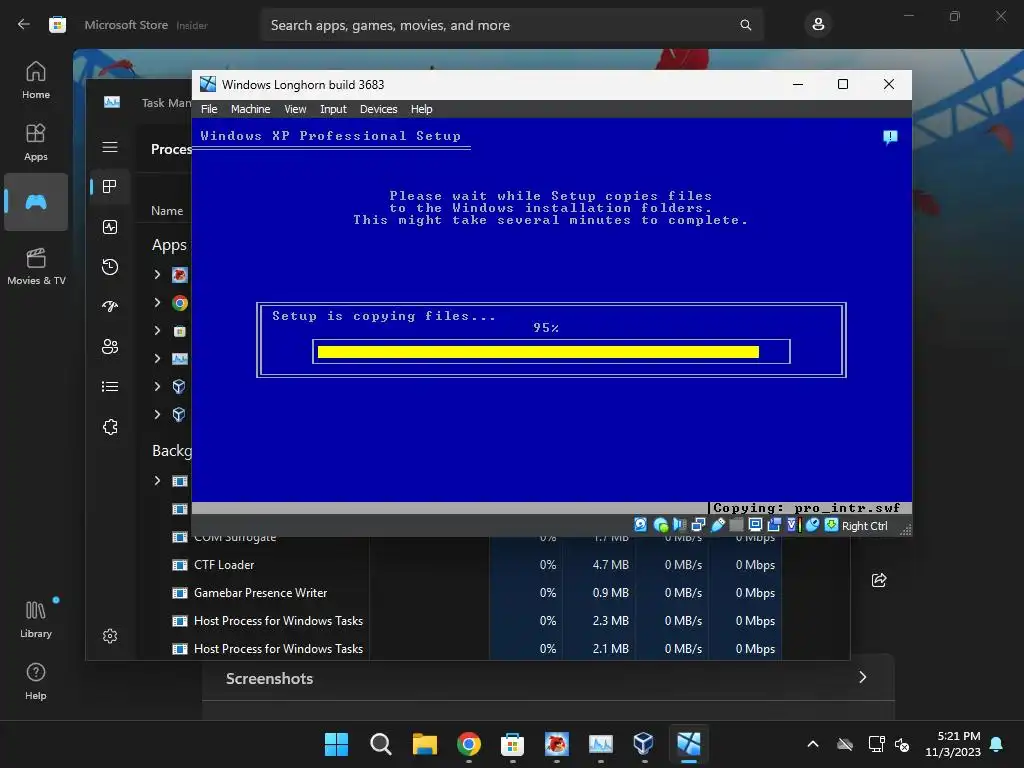Image resolution: width=1024 pixels, height=768 pixels.
Task: Open the Input menu in VirtualBox
Action: pyautogui.click(x=333, y=109)
